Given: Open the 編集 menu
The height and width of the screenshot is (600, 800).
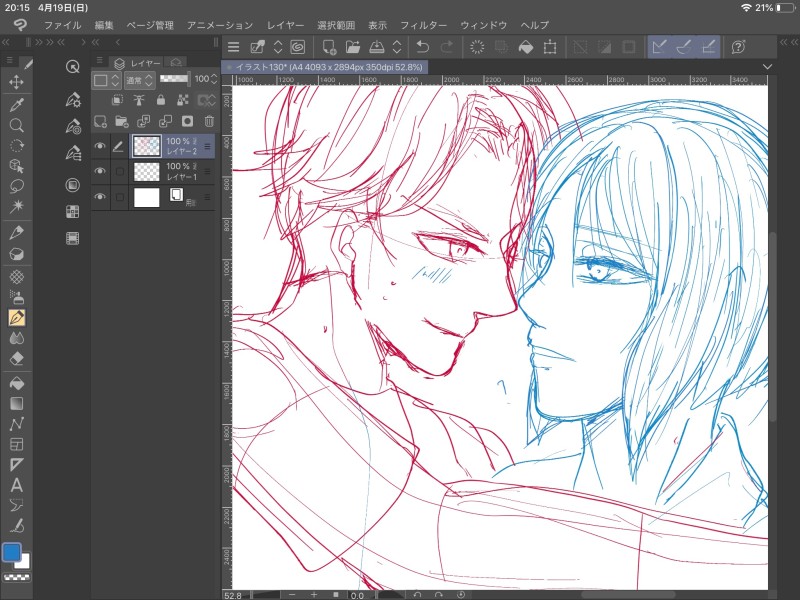Looking at the screenshot, I should click(104, 25).
